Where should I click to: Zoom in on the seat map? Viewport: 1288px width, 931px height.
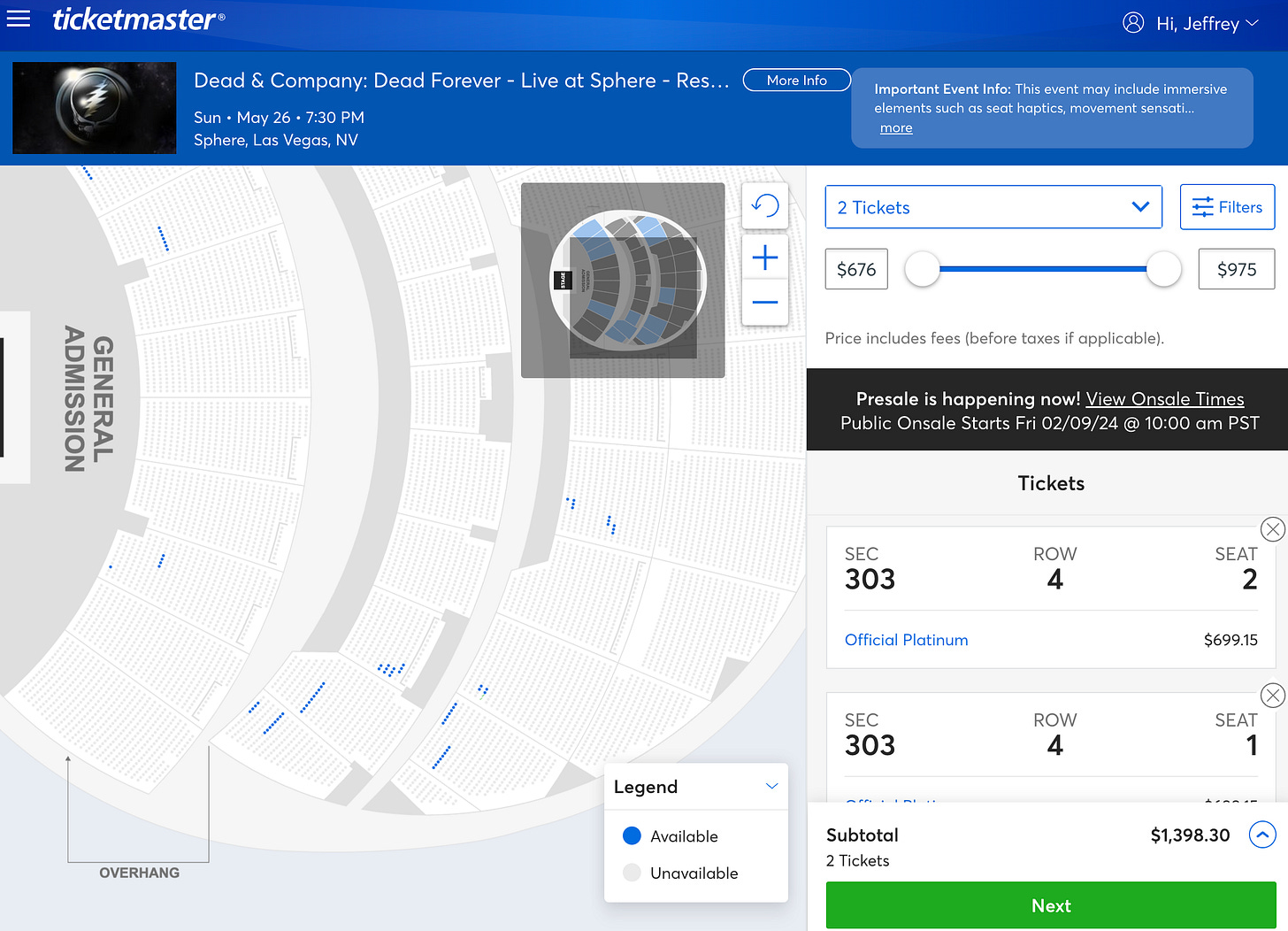(x=764, y=258)
